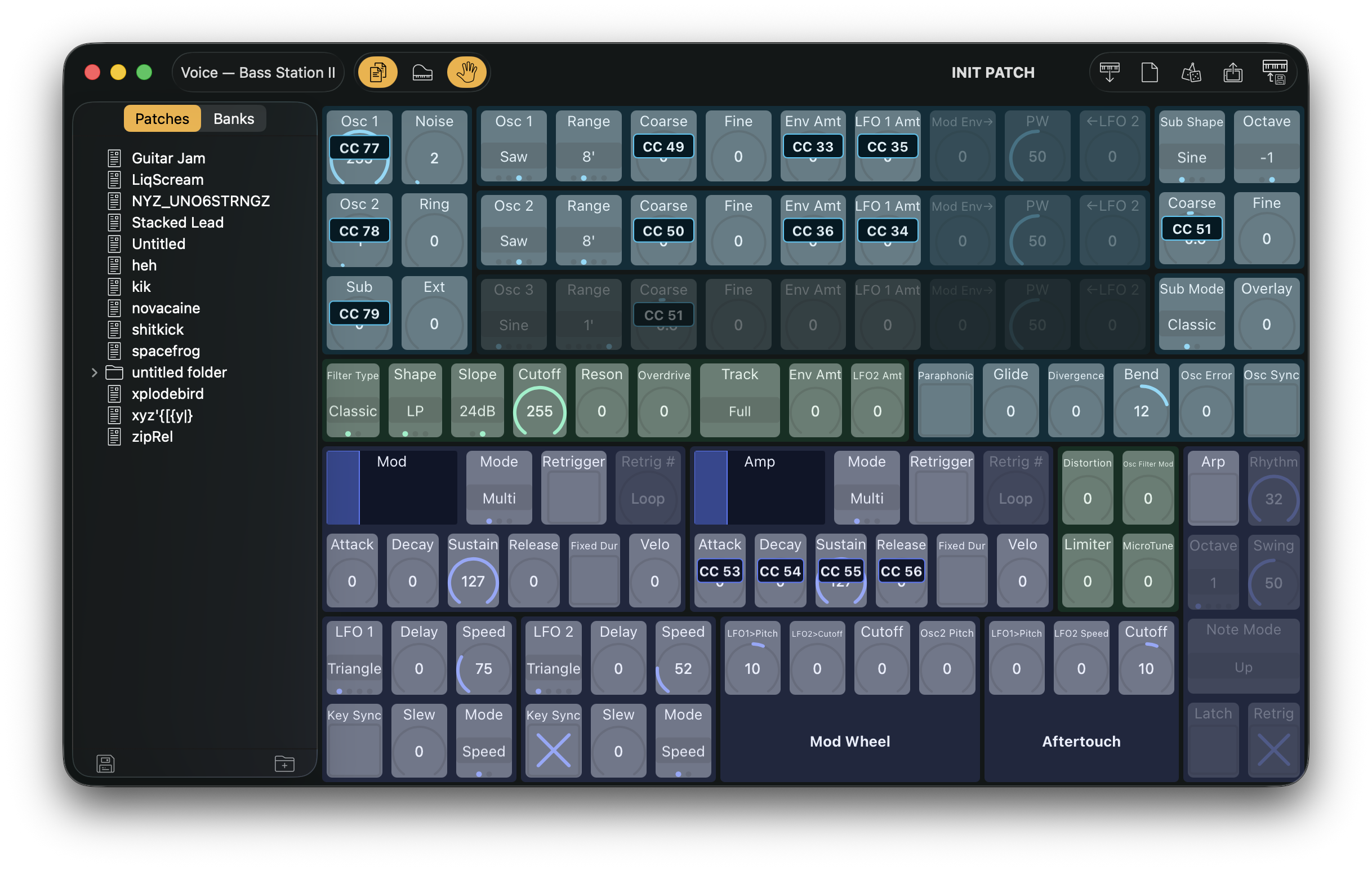Click the save icon at sidebar bottom
The height and width of the screenshot is (870, 1372).
coord(105,764)
